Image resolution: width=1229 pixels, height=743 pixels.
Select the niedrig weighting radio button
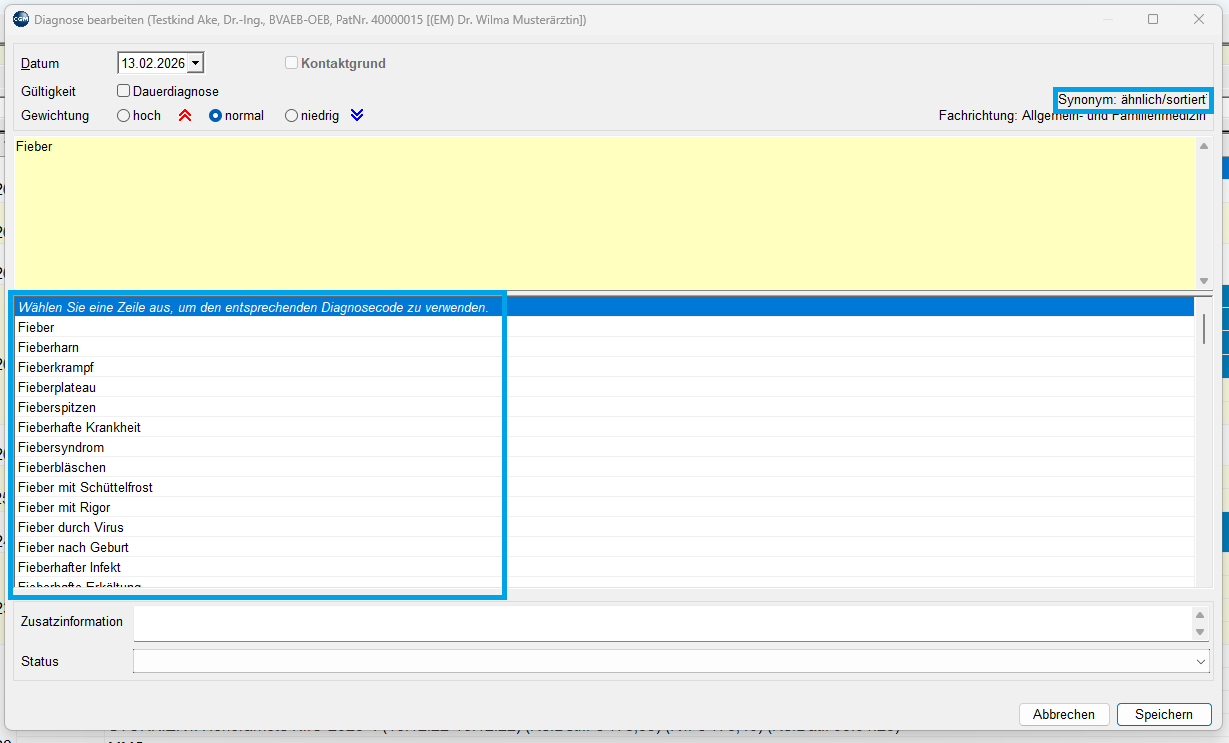click(292, 116)
